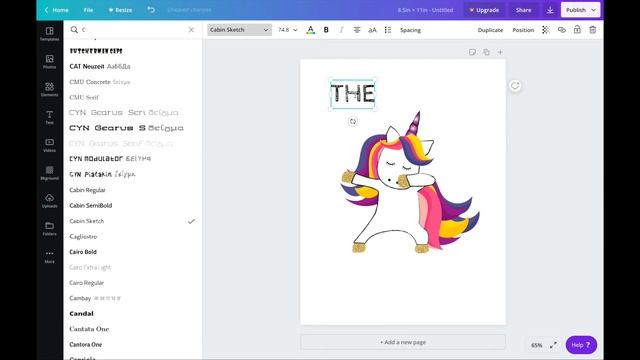Screen dimensions: 640x360
Task: Lock the selected element
Action: point(577,30)
